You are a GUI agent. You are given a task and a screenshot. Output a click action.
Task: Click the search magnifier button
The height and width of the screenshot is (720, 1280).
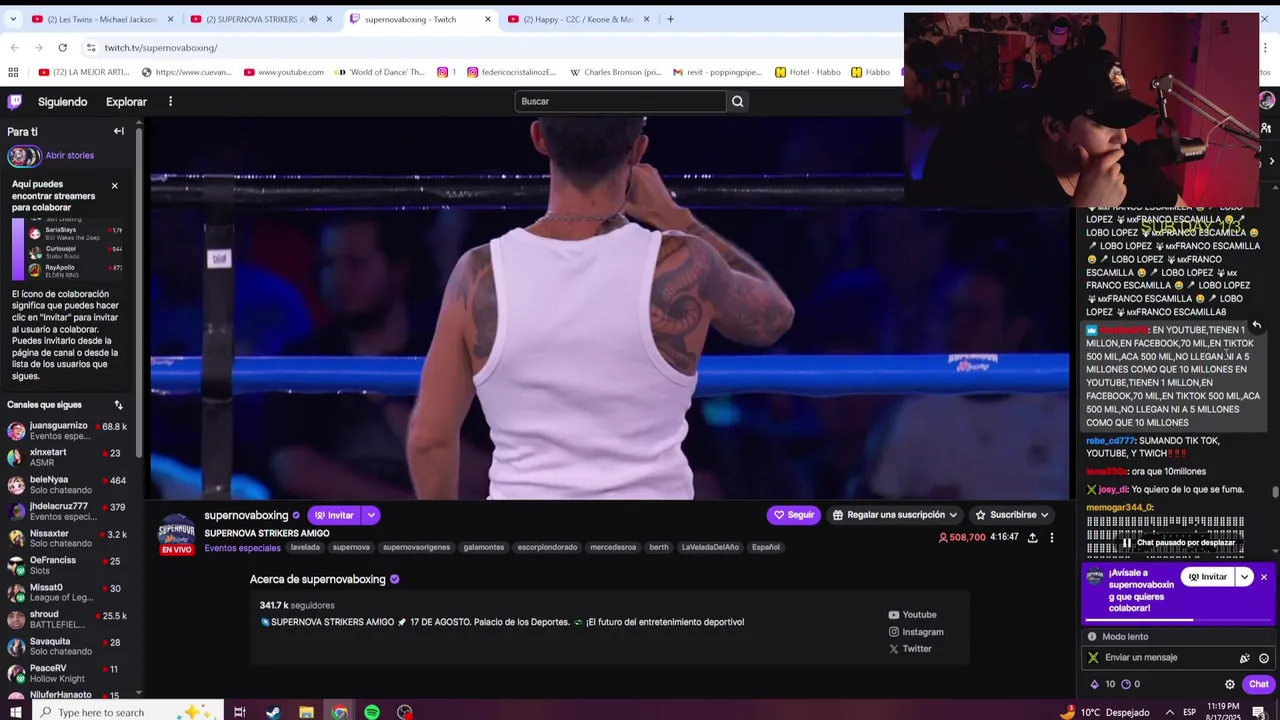(737, 101)
